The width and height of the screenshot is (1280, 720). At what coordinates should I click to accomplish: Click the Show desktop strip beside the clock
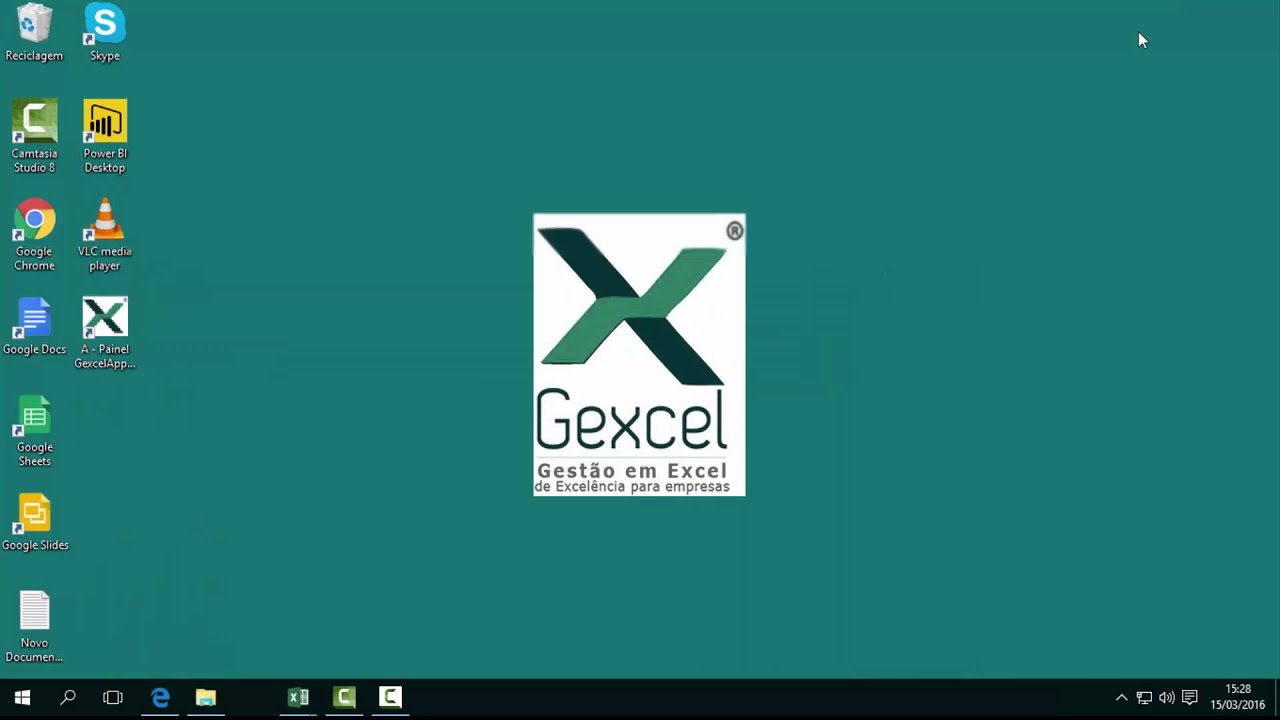tap(1277, 698)
